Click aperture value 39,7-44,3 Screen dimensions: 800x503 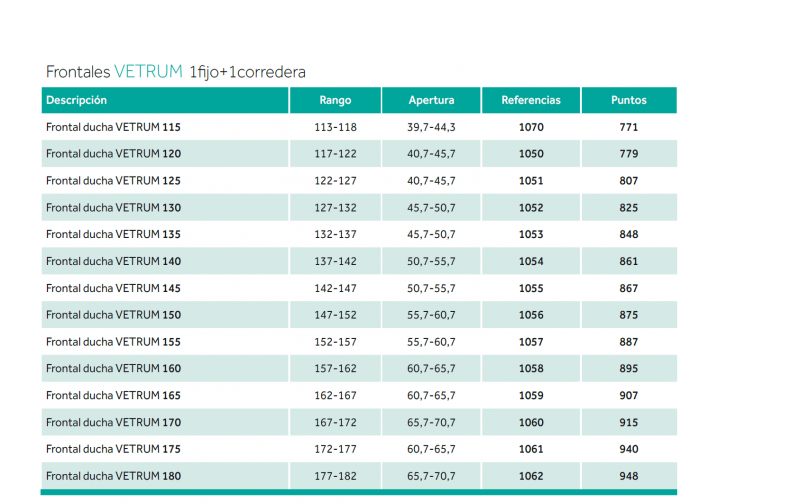click(x=431, y=127)
